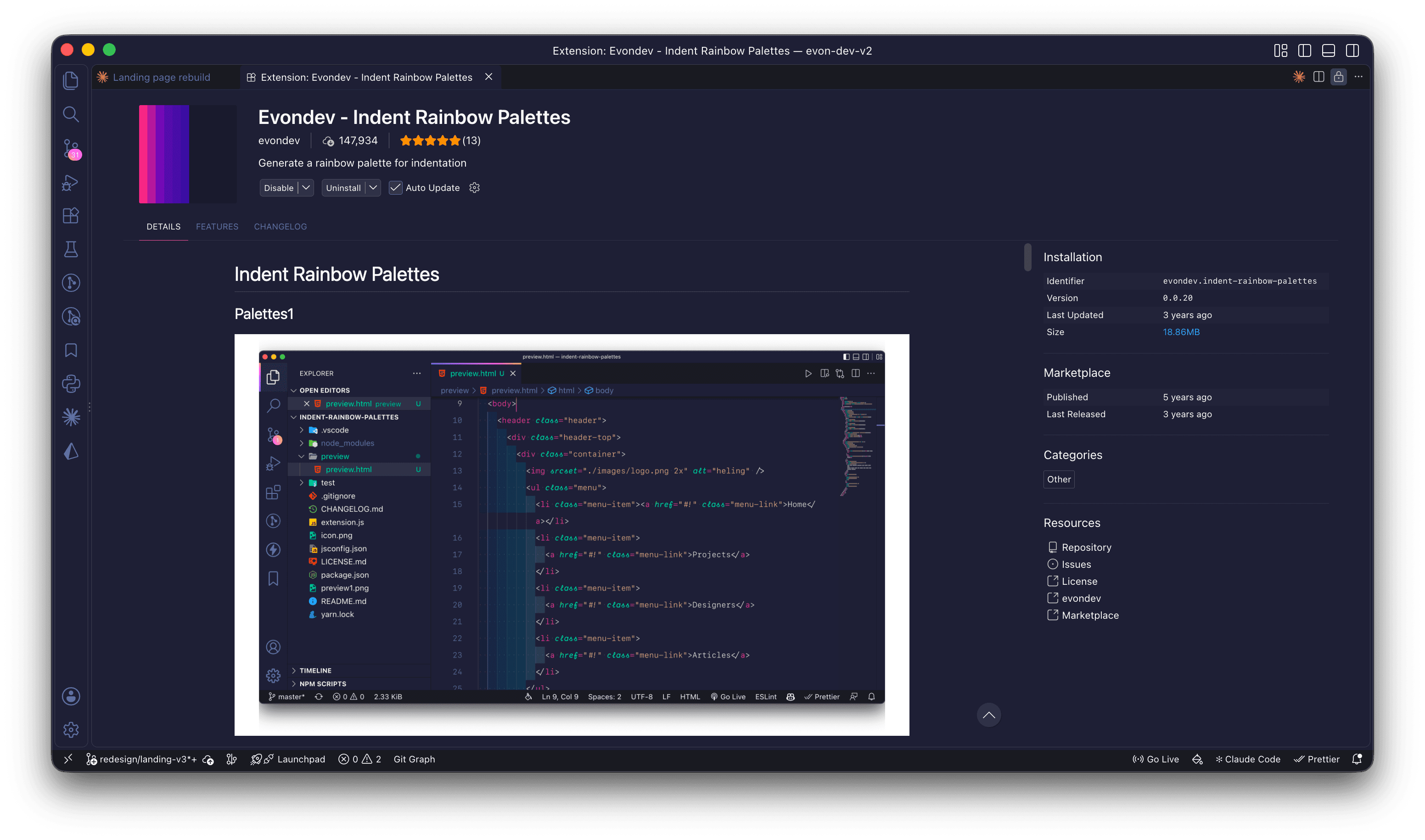Screen dimensions: 1425x840
Task: Open the editor More Actions ellipsis
Action: click(x=1358, y=77)
